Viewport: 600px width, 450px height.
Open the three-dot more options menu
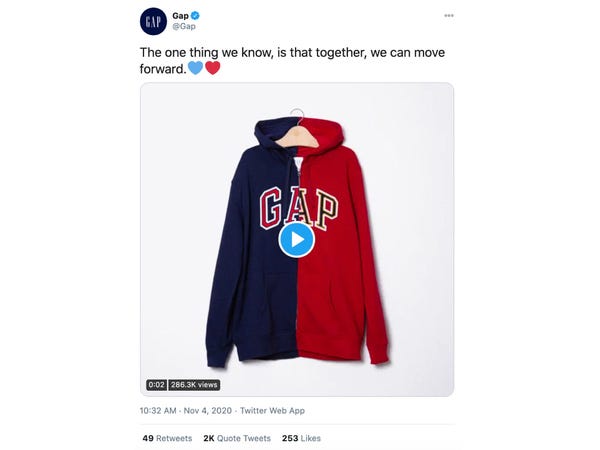point(449,16)
